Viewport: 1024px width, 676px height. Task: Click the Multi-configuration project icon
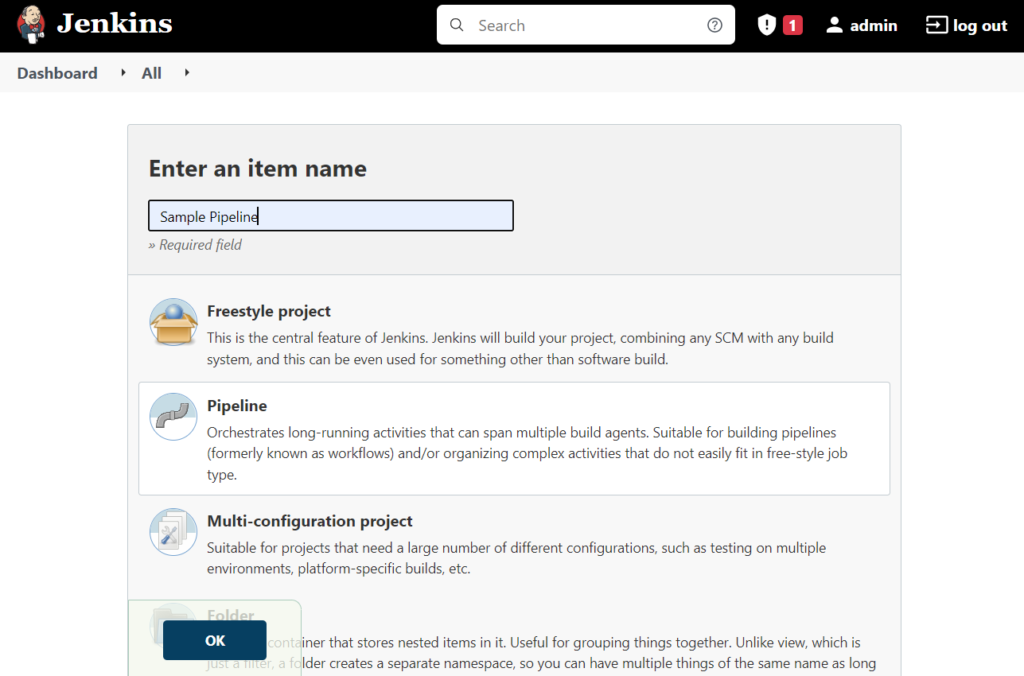pyautogui.click(x=173, y=531)
